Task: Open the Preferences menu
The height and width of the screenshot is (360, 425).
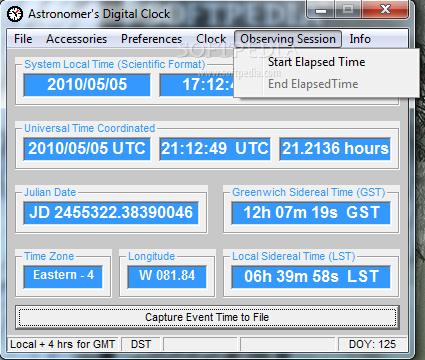Action: (151, 39)
